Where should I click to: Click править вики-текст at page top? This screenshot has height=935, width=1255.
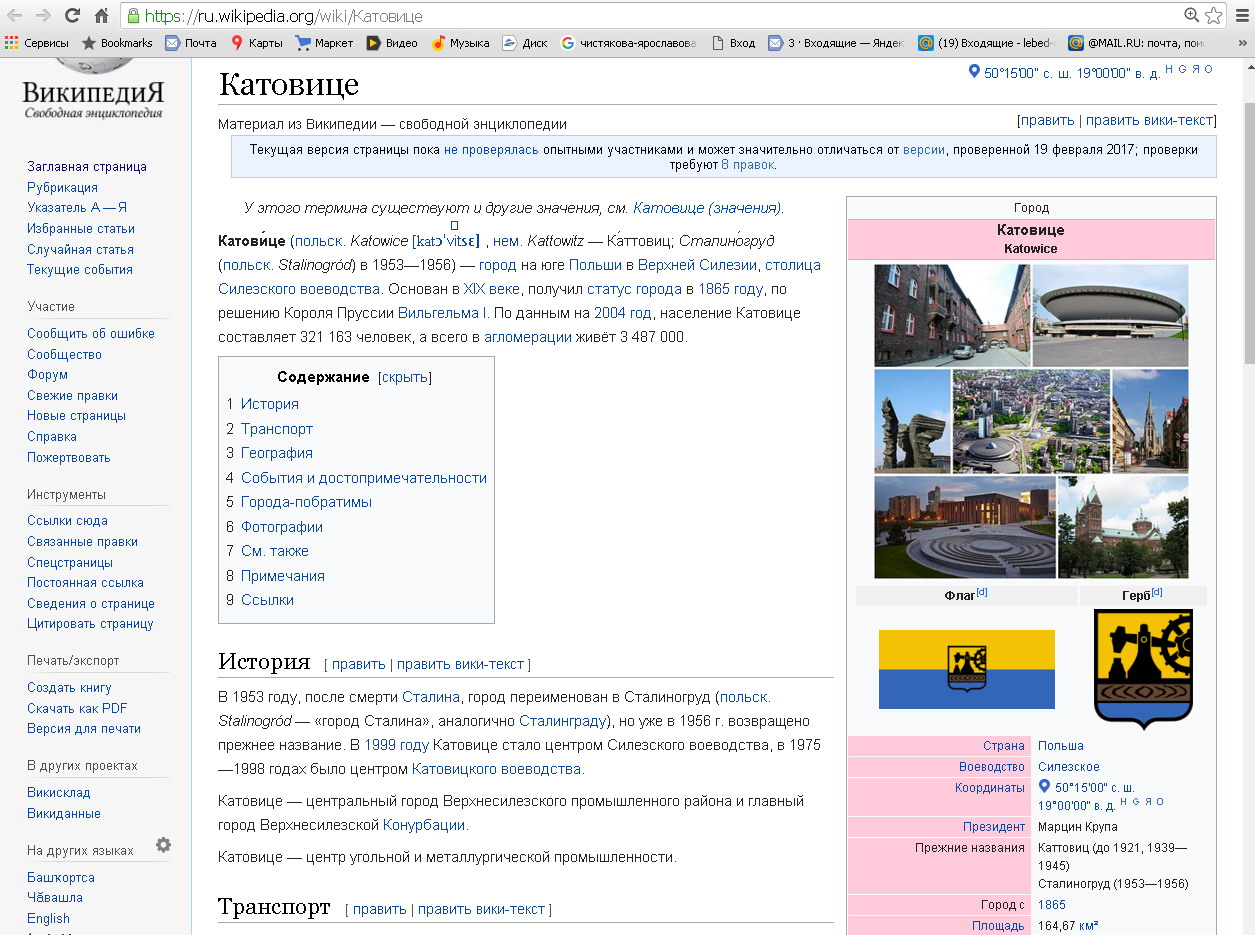[1149, 120]
